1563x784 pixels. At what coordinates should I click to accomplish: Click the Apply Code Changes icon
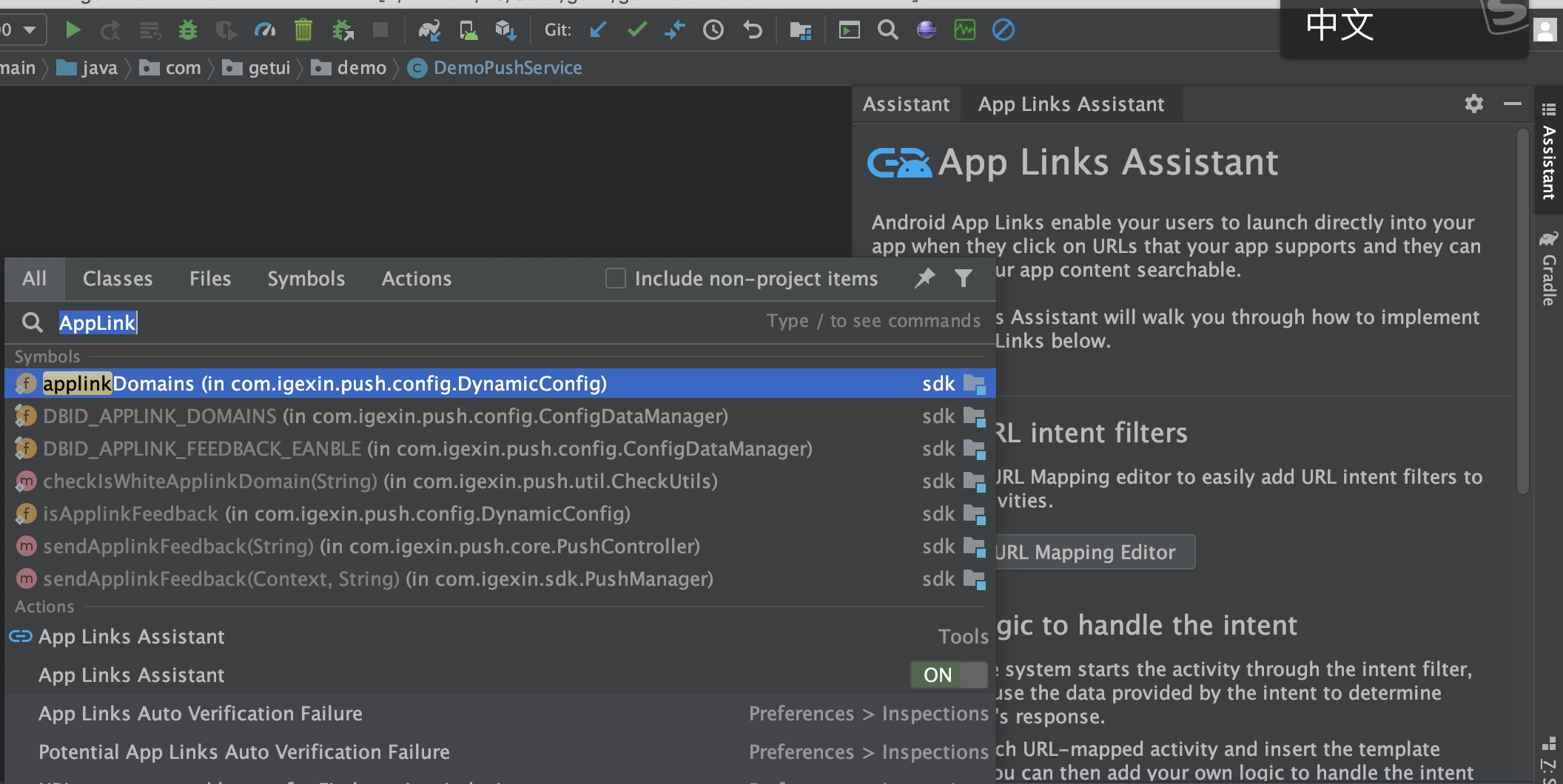click(149, 30)
